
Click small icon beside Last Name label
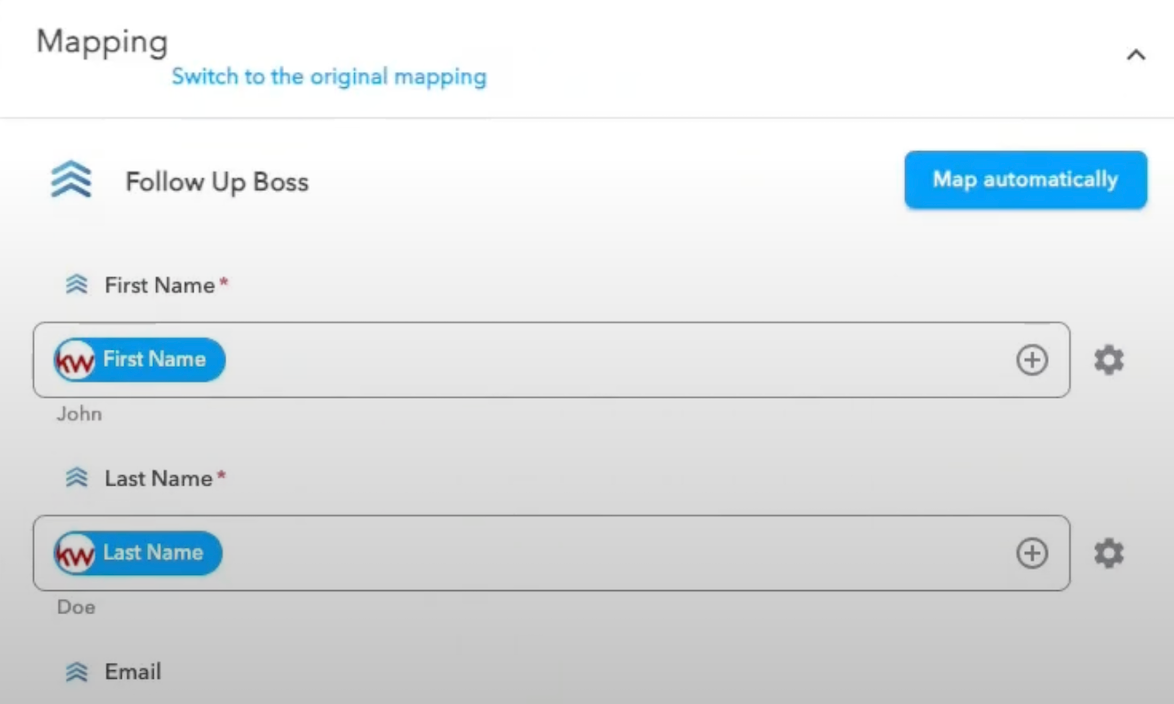[76, 478]
